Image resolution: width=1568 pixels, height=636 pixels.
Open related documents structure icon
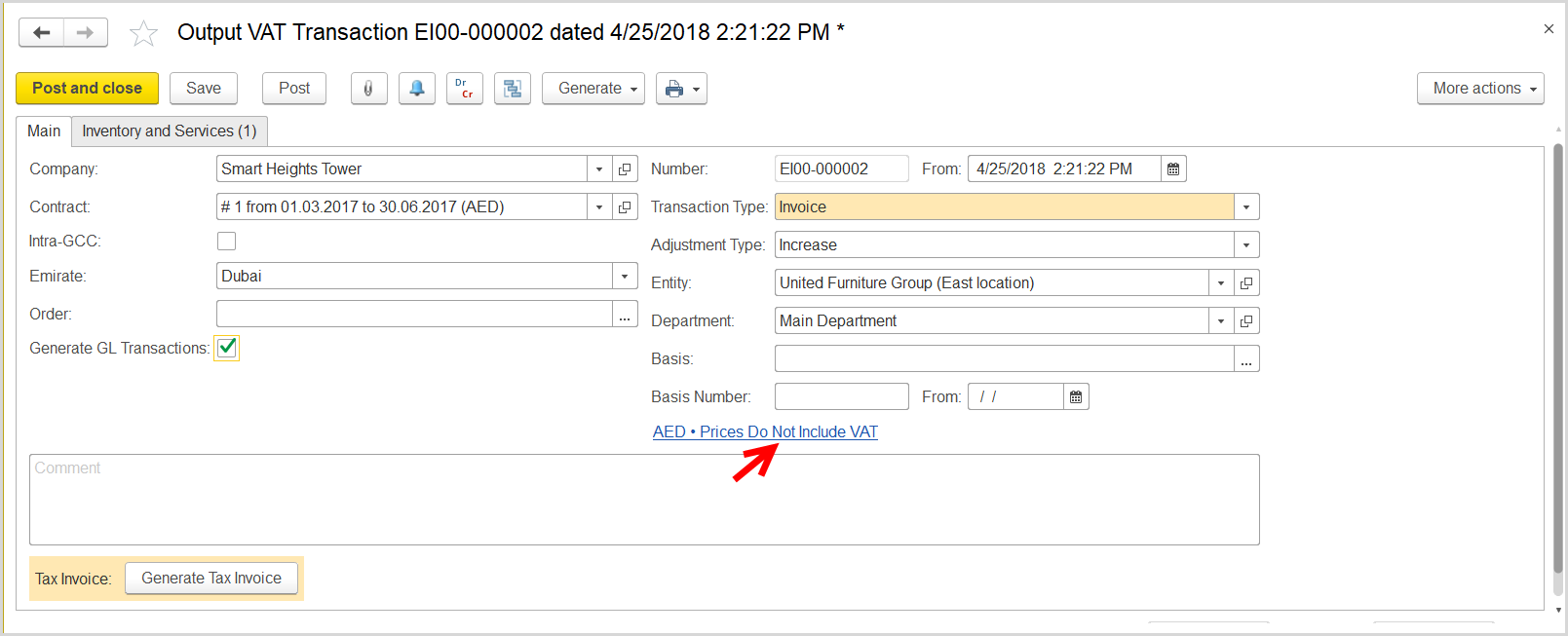(512, 89)
